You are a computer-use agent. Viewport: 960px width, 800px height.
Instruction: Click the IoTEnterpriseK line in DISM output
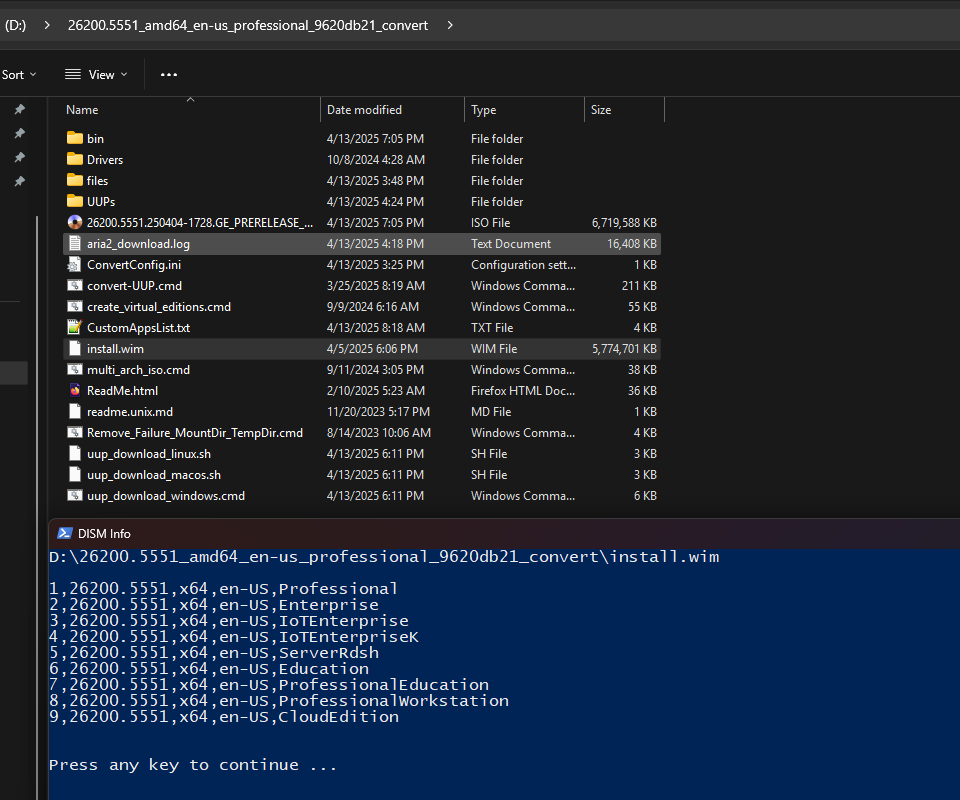[234, 637]
